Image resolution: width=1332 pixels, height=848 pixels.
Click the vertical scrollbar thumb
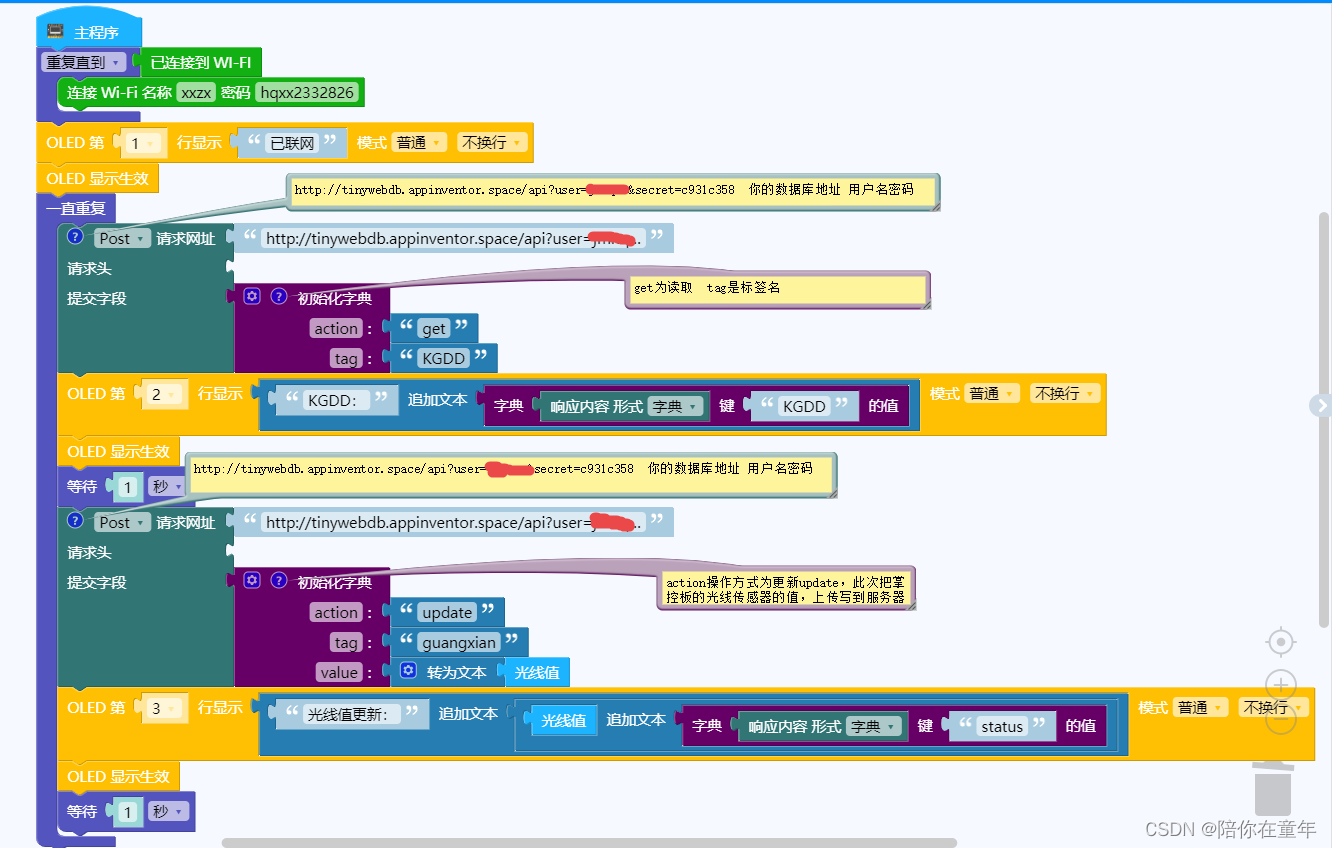pyautogui.click(x=1324, y=420)
